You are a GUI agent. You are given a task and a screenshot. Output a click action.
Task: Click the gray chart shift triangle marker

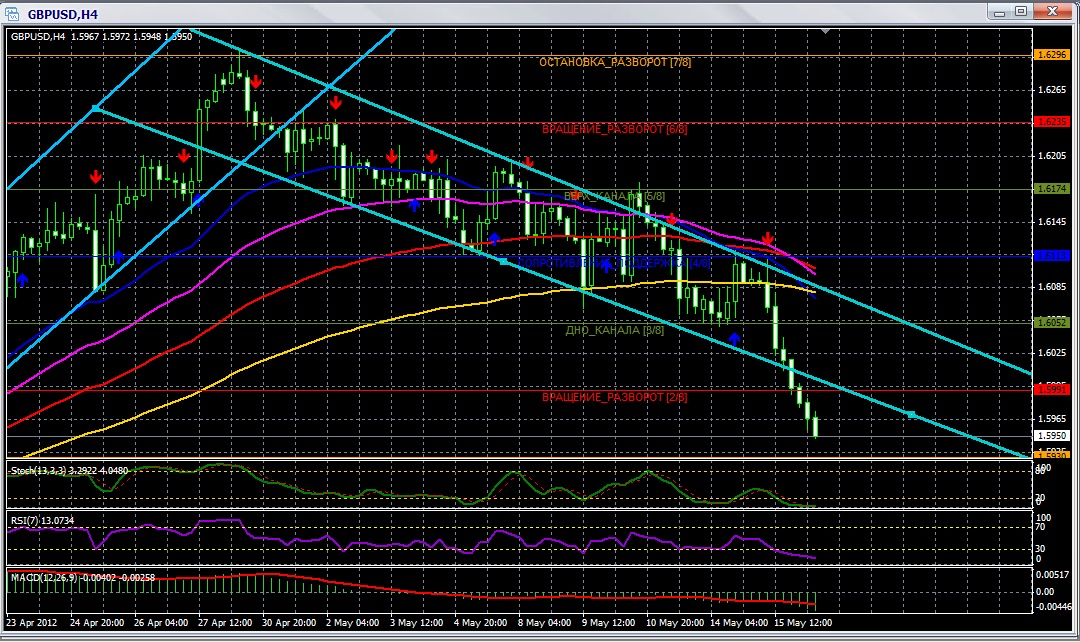pos(825,32)
